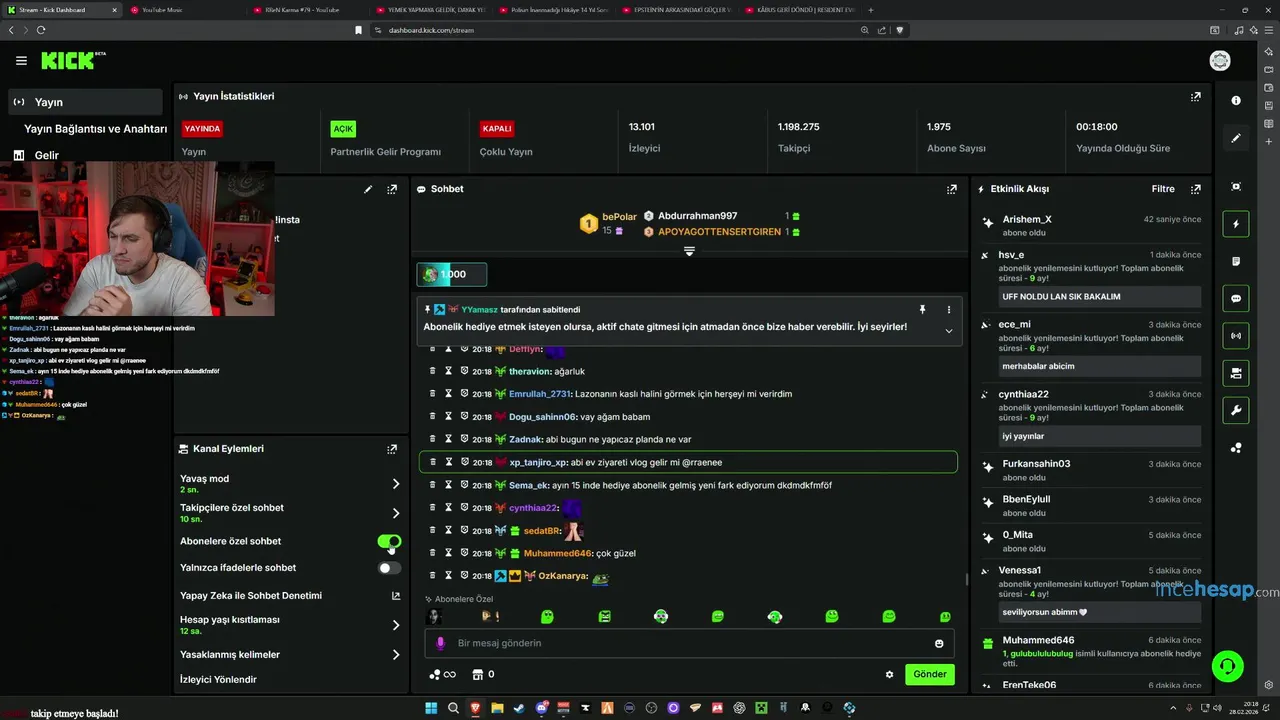Click the chat bubble icon in right sidebar

(x=1236, y=298)
